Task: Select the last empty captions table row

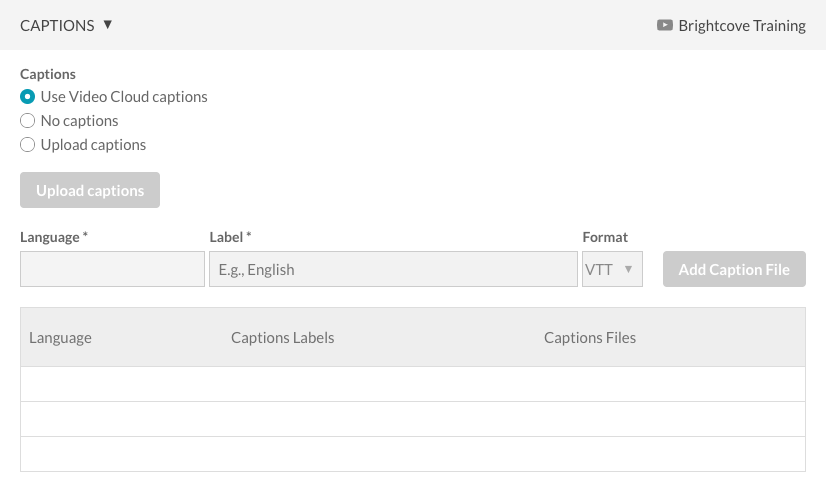Action: click(412, 454)
